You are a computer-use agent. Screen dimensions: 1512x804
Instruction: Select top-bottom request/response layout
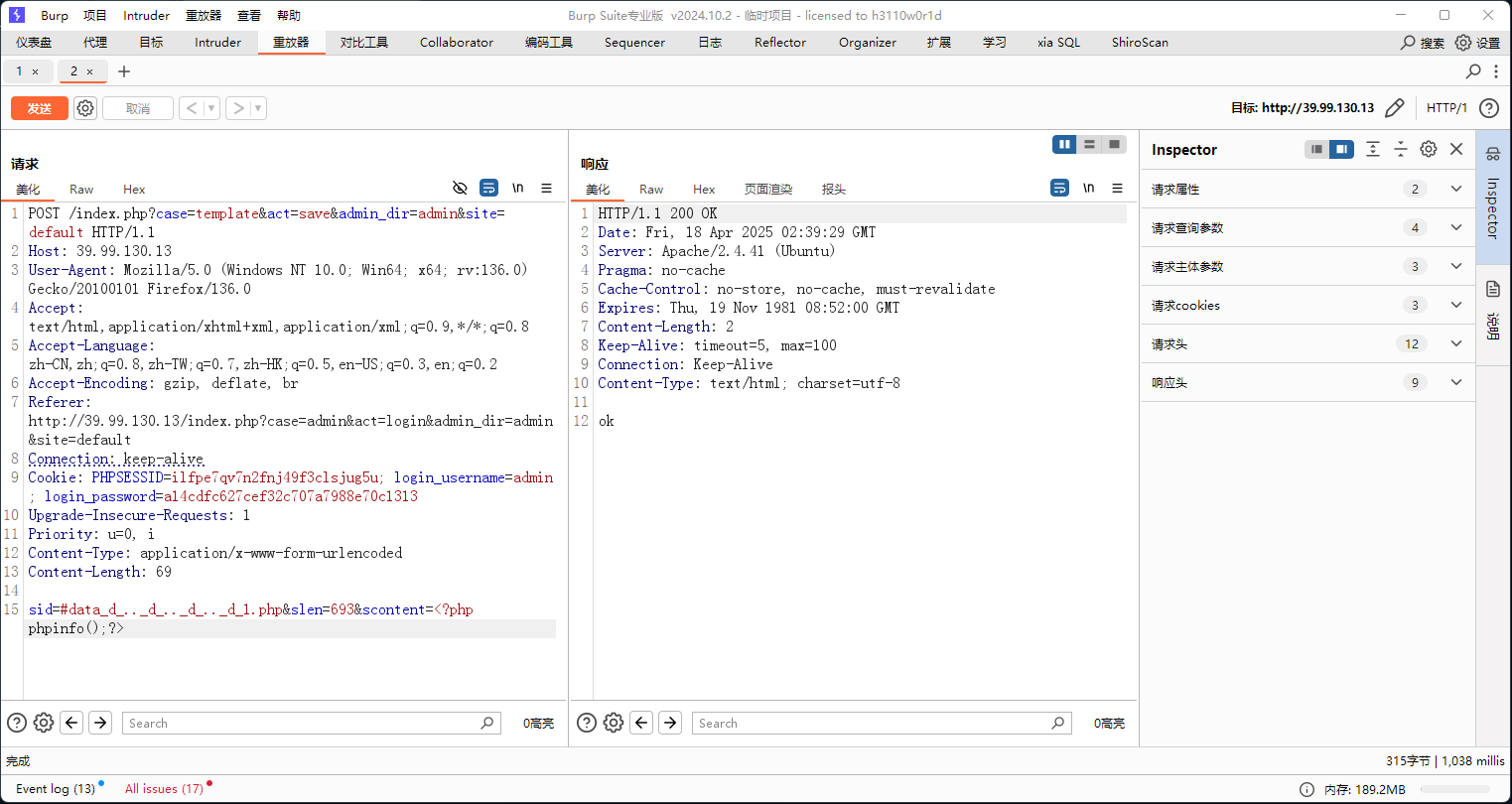1089,145
